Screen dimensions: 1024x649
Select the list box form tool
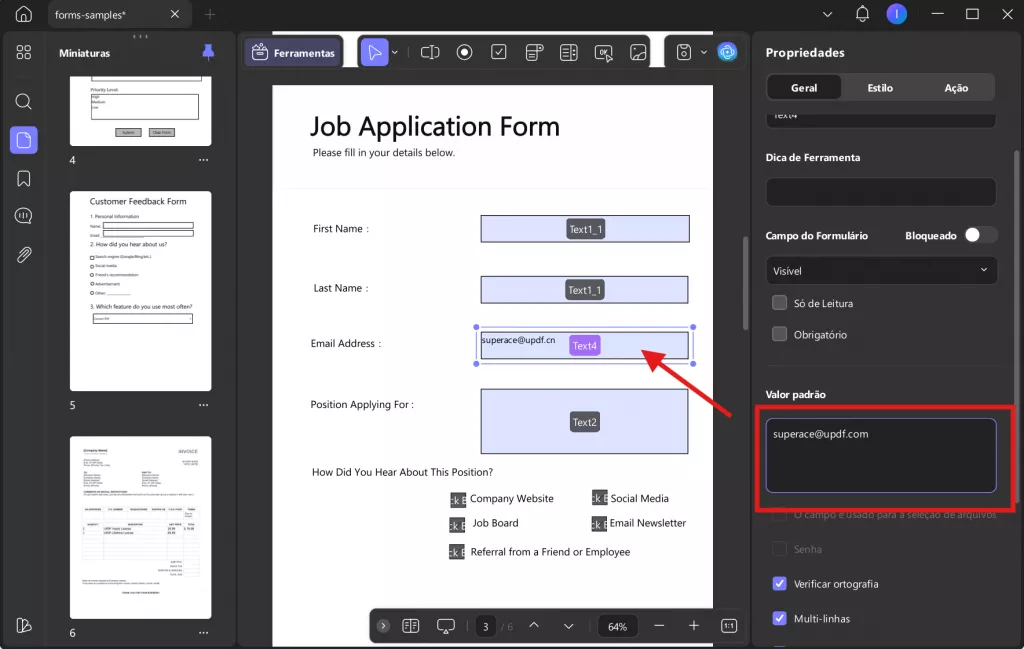(x=569, y=52)
